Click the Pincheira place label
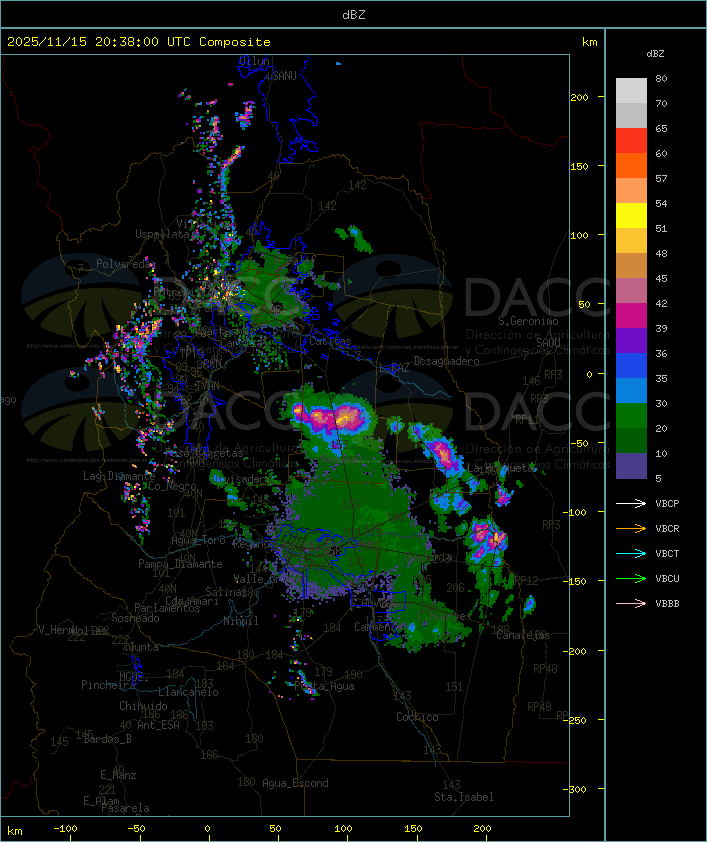The image size is (707, 842). point(108,685)
